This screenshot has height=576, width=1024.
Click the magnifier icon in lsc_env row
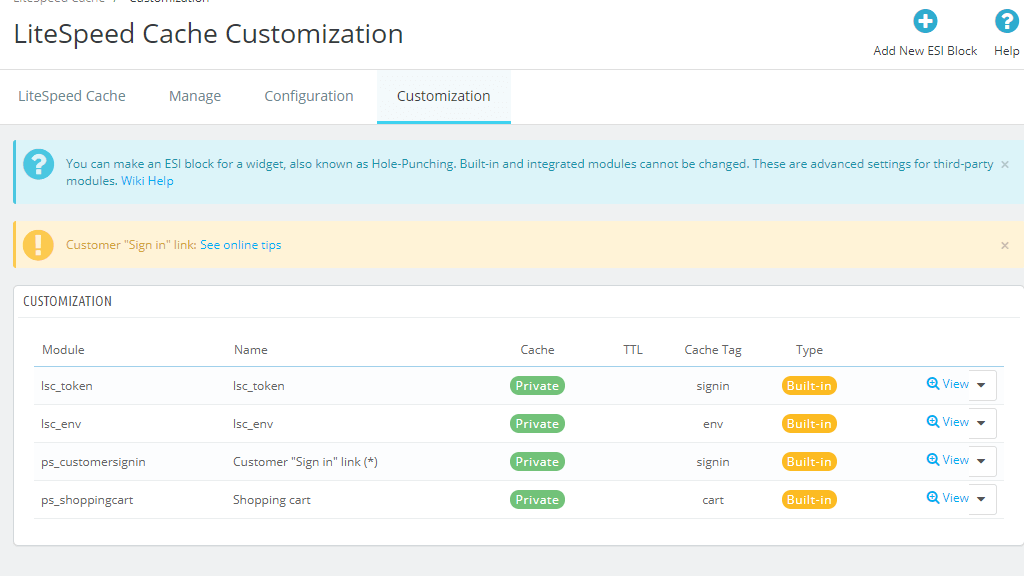[933, 422]
